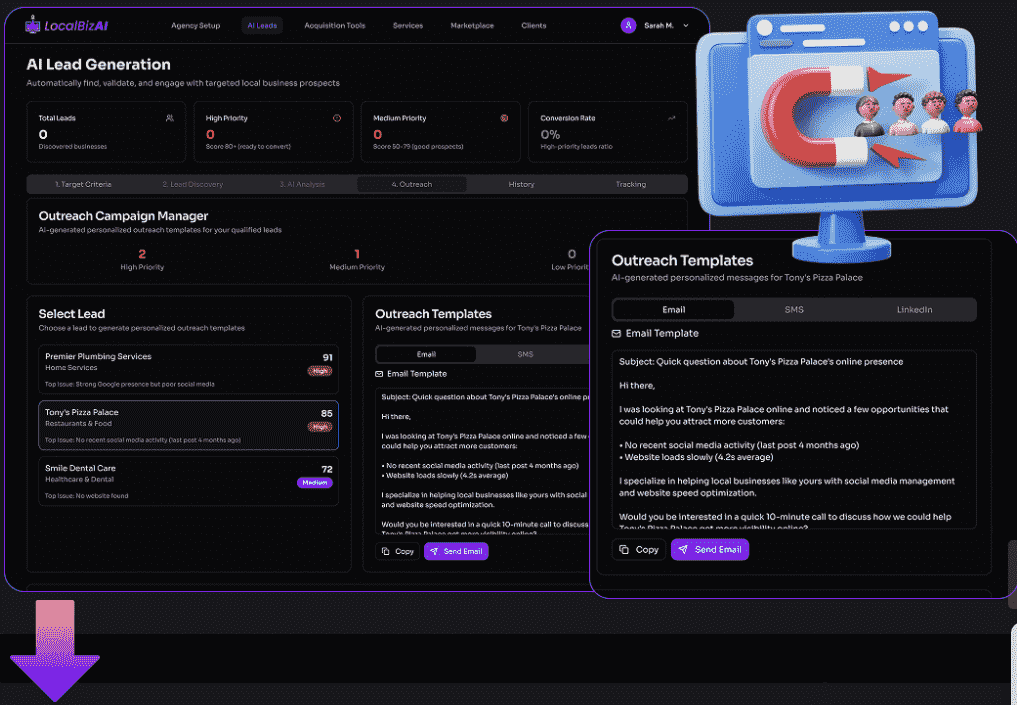
Task: Click the Conversion Rate trend arrow icon
Action: tap(671, 118)
